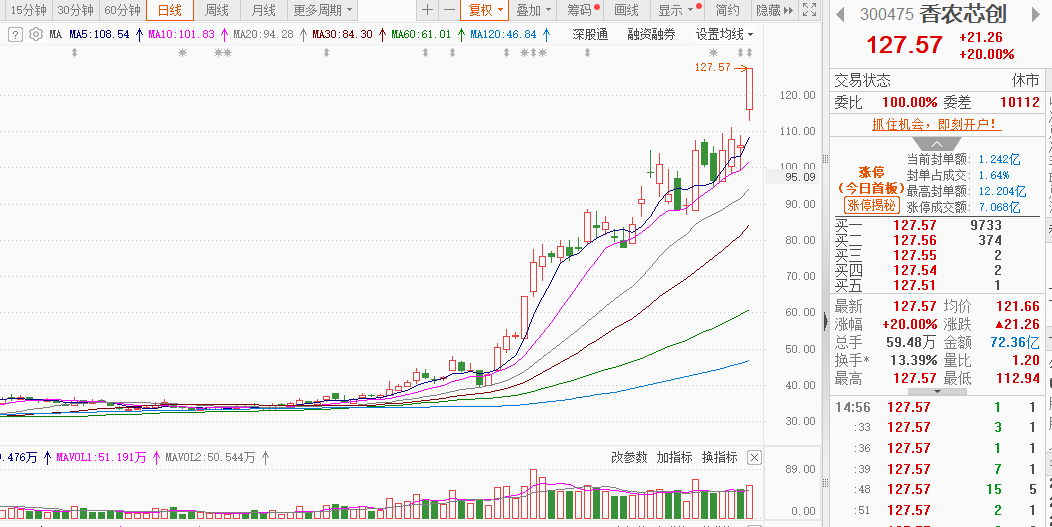Image resolution: width=1052 pixels, height=527 pixels.
Task: Expand quote details with small down arrow
Action: click(937, 391)
